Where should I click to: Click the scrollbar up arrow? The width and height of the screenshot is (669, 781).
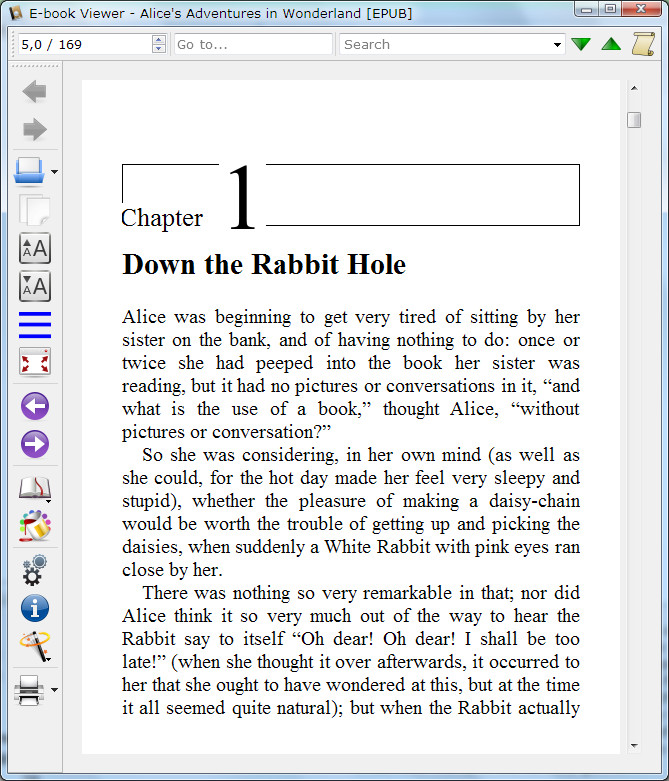click(x=634, y=88)
